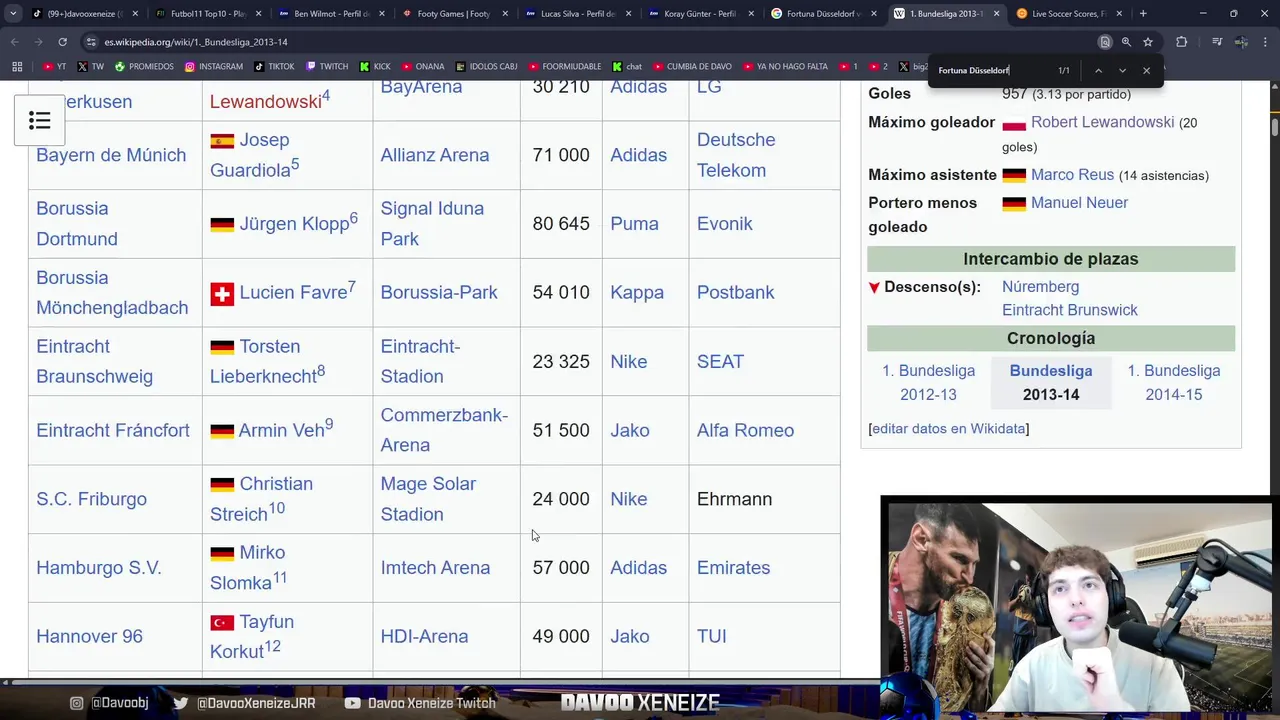Switch to the Footy Games tab

coord(453,14)
